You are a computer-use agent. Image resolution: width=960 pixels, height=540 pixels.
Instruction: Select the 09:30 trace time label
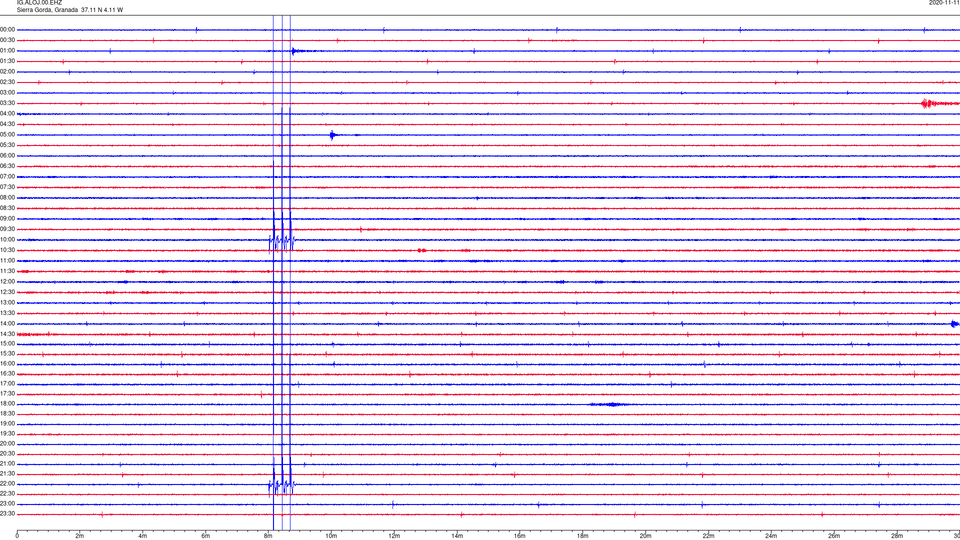point(7,229)
